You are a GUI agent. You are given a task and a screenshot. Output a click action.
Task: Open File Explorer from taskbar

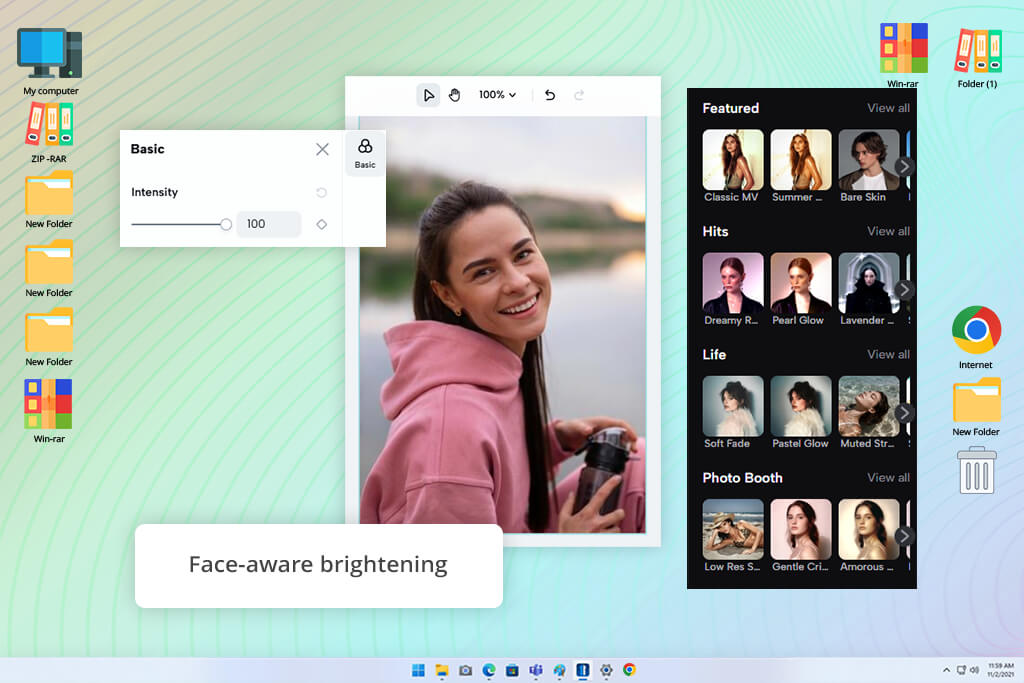pyautogui.click(x=442, y=670)
